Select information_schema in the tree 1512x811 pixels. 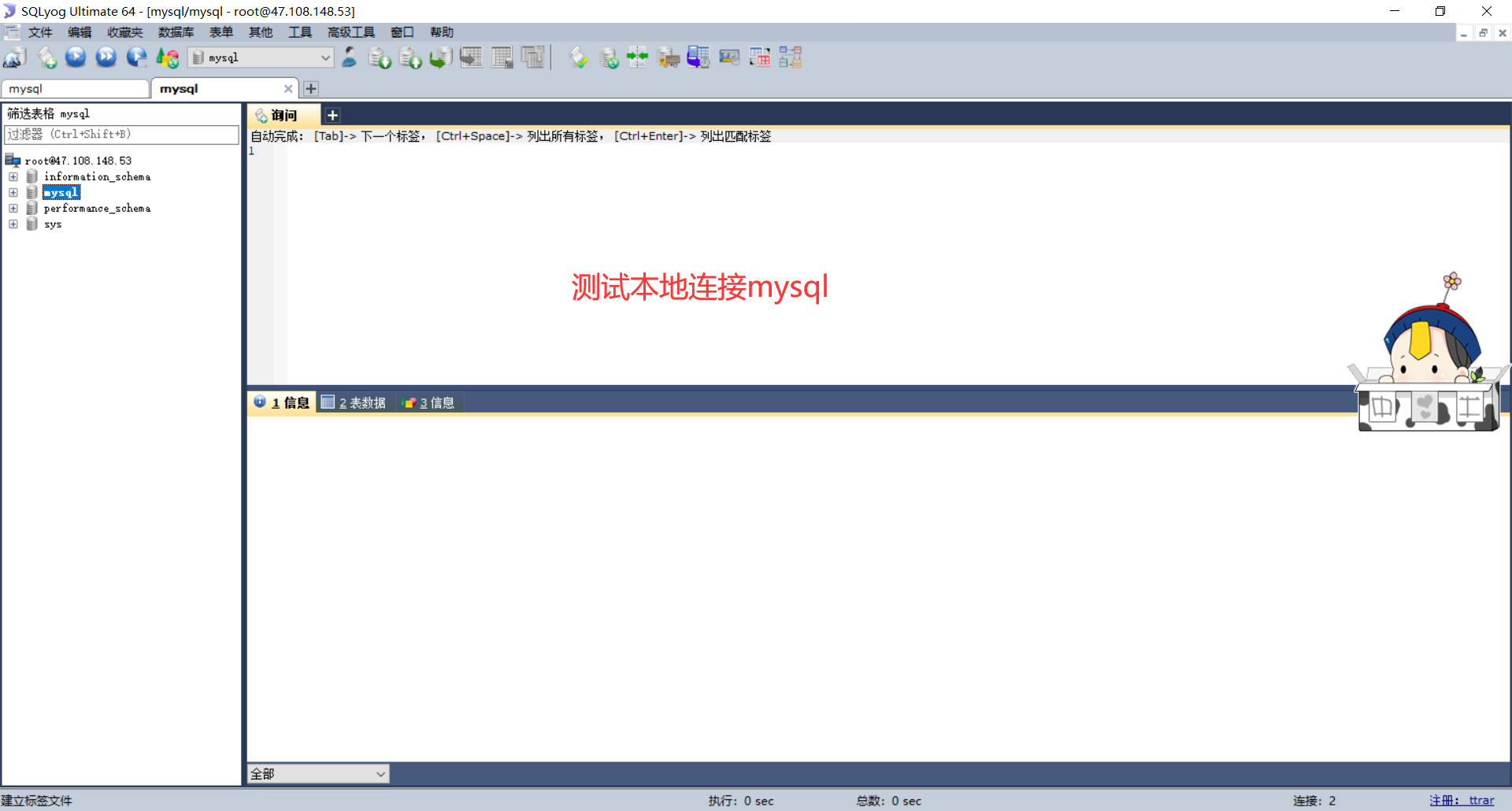tap(97, 177)
